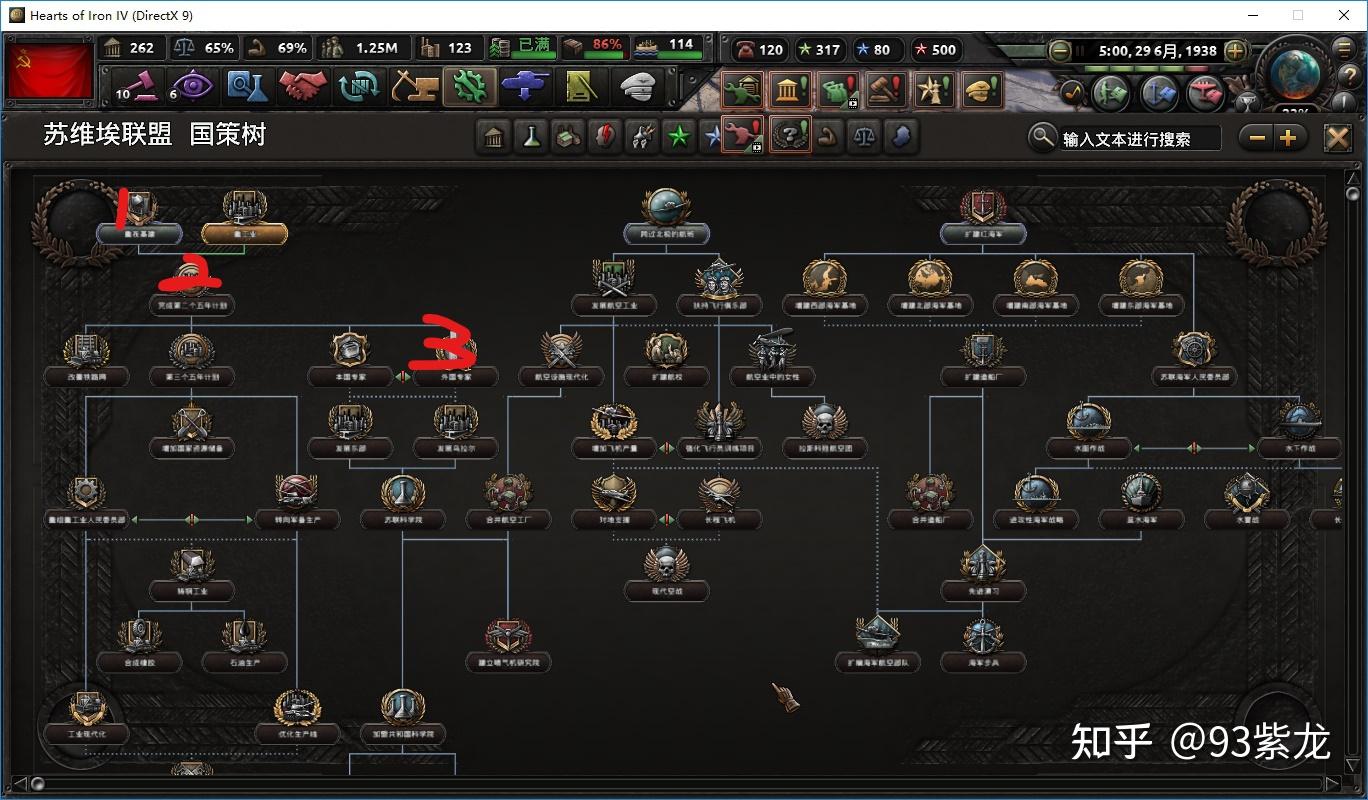
Task: Toggle the political building focus filter
Action: click(x=493, y=136)
